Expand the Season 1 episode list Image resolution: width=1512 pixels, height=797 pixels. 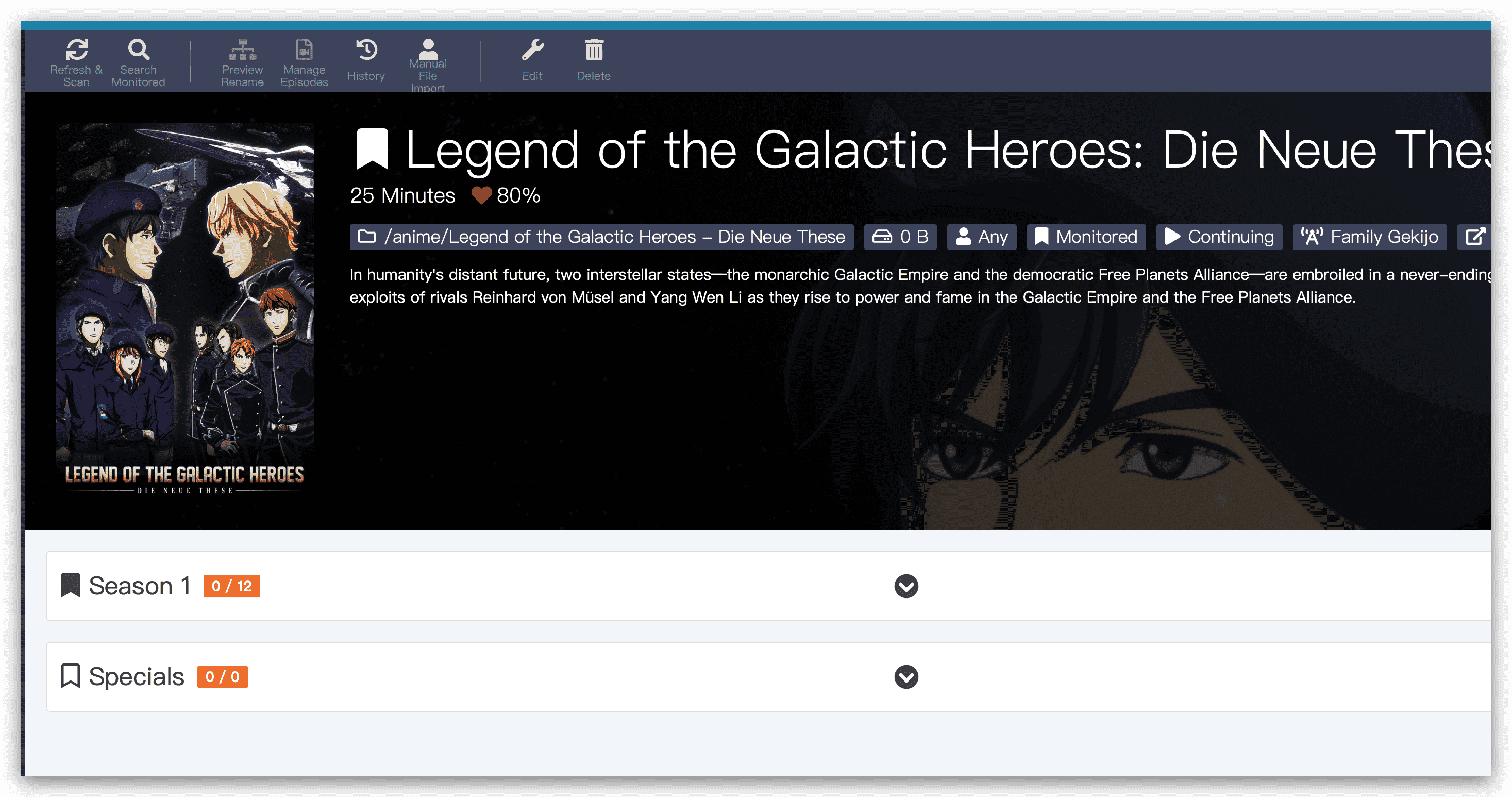point(905,586)
